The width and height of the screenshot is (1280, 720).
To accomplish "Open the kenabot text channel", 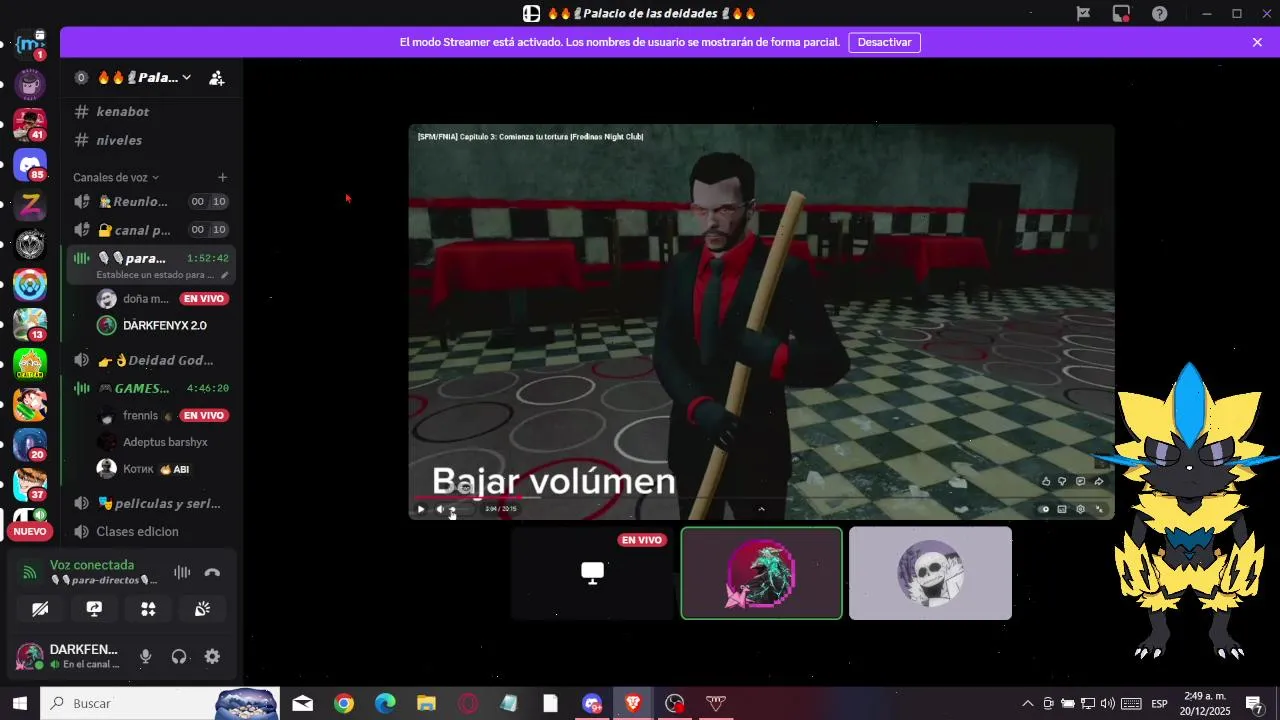I will pos(150,112).
